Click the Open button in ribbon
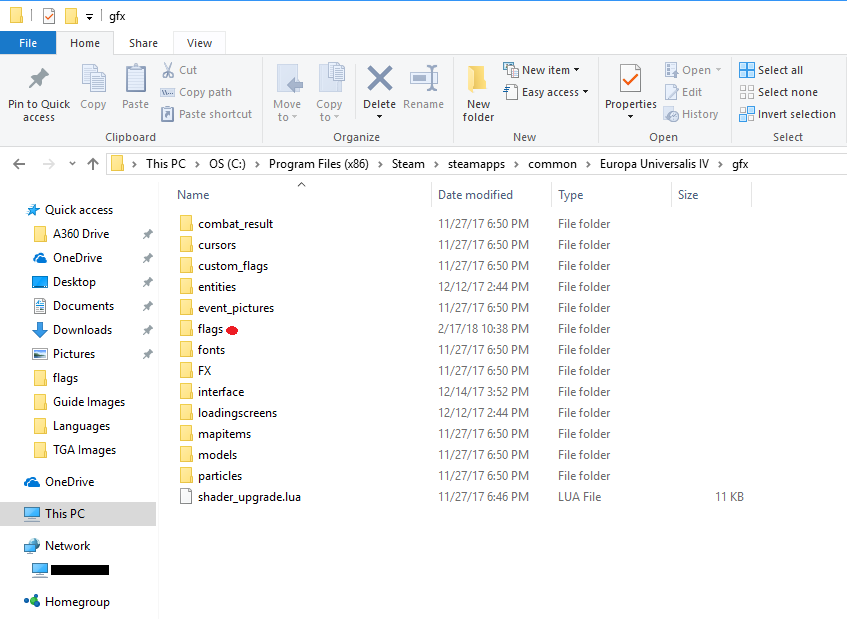 pos(693,70)
